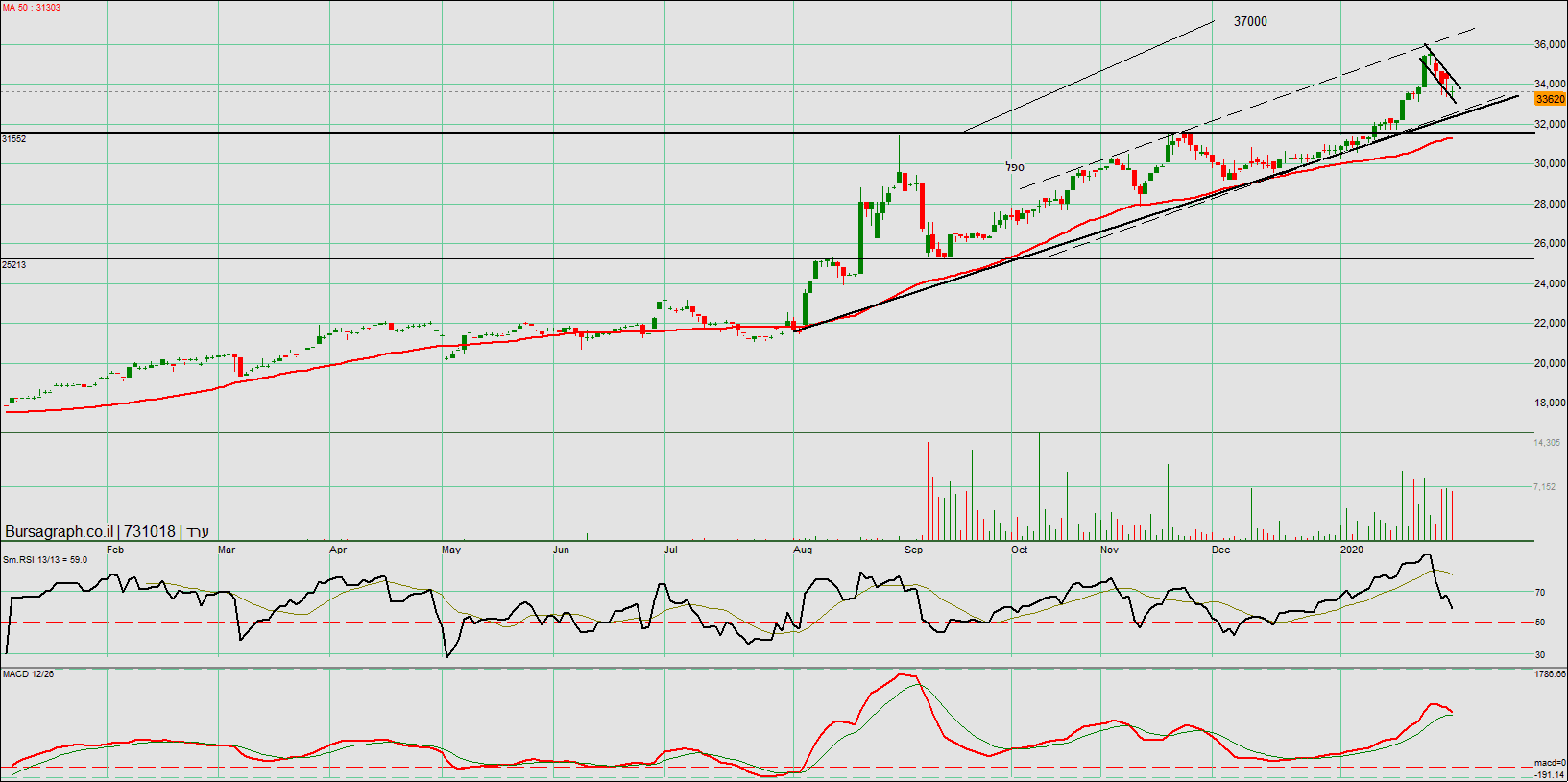The width and height of the screenshot is (1568, 782).
Task: Click the 37000 target price annotation
Action: point(1250,21)
